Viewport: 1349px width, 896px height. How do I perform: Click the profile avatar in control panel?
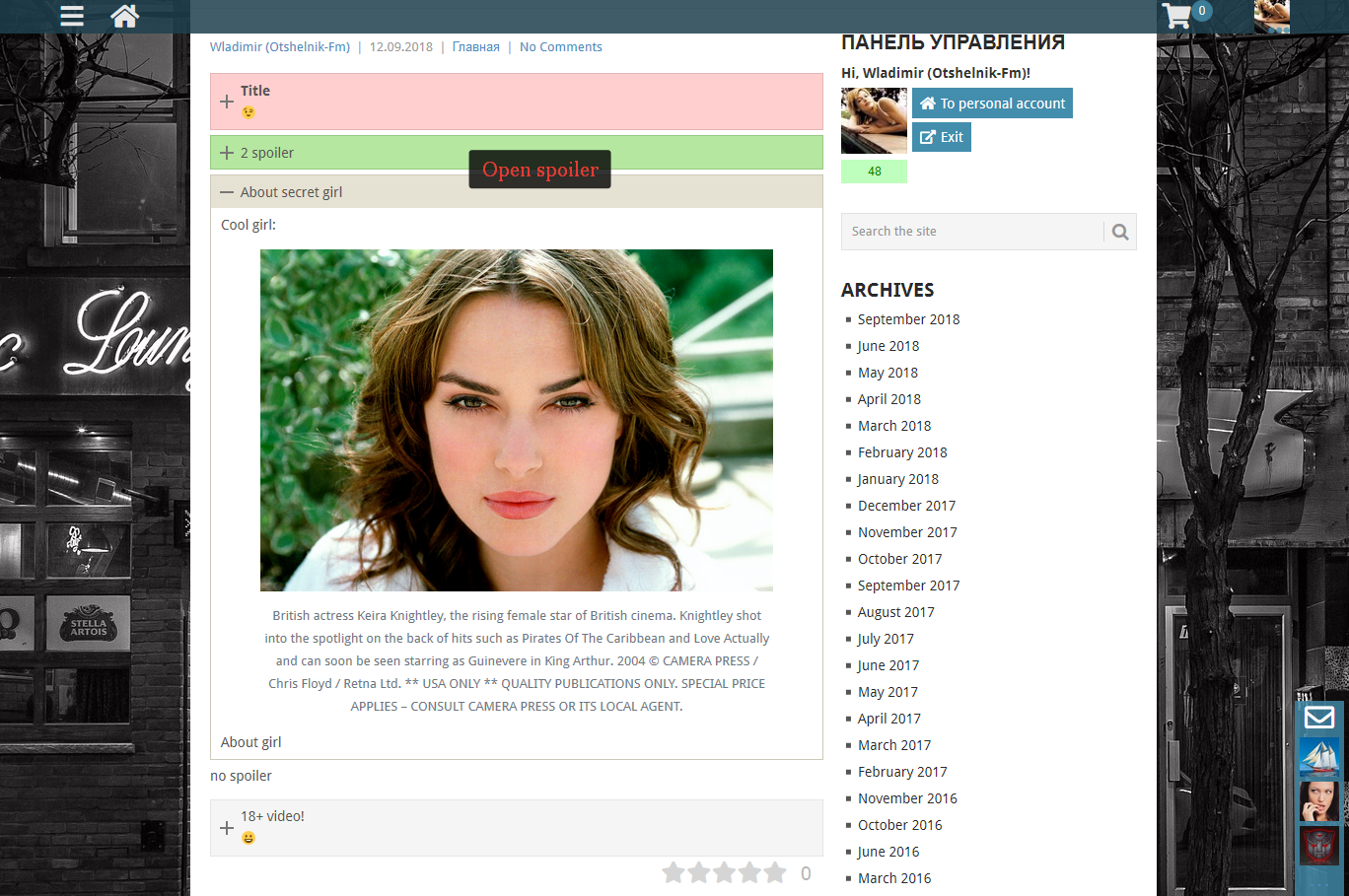point(874,120)
